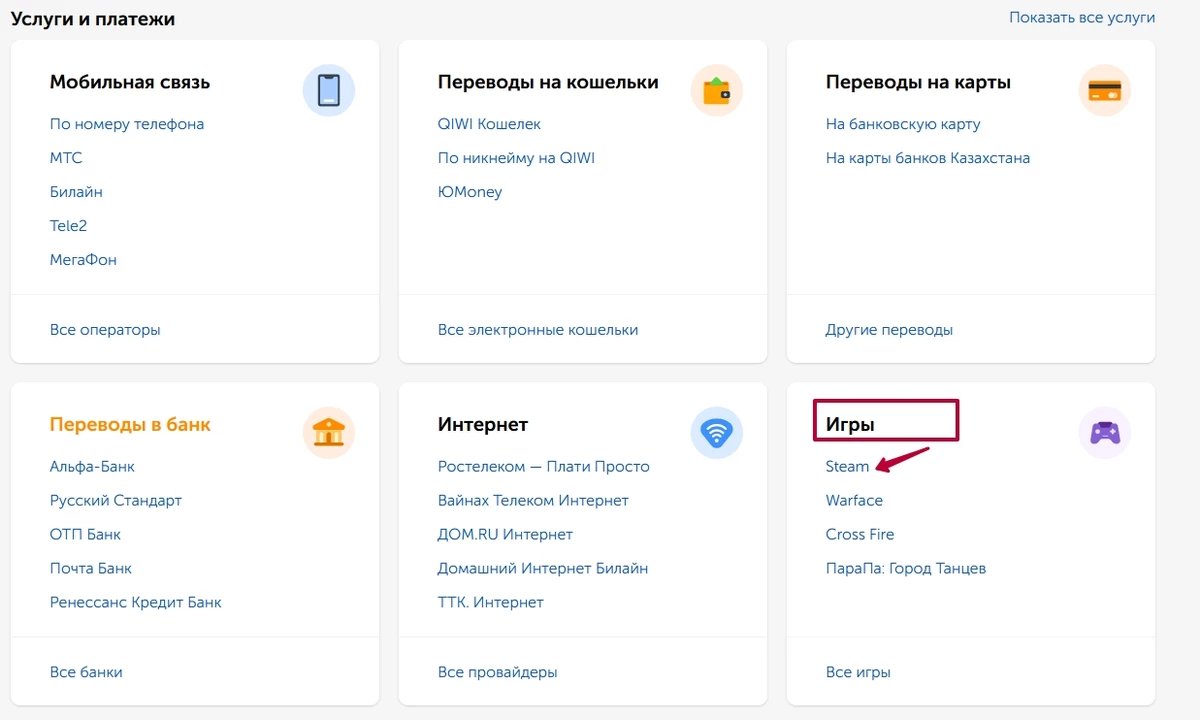Choose Домашний Интернет Билайн
The height and width of the screenshot is (720, 1200).
(x=543, y=568)
